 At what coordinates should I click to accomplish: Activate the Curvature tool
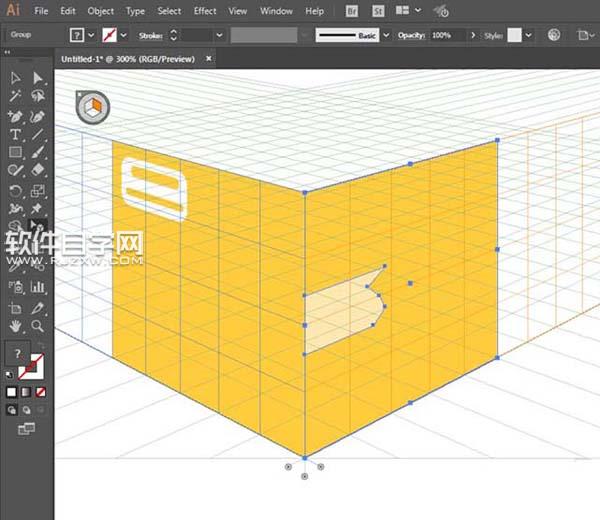point(38,116)
